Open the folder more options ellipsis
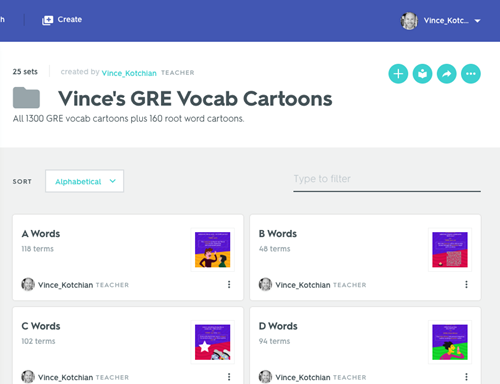 pos(471,74)
